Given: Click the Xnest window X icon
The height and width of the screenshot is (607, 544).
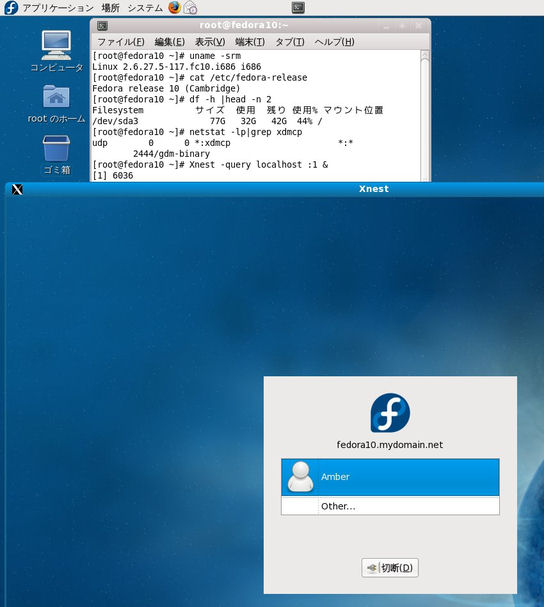Looking at the screenshot, I should 17,189.
